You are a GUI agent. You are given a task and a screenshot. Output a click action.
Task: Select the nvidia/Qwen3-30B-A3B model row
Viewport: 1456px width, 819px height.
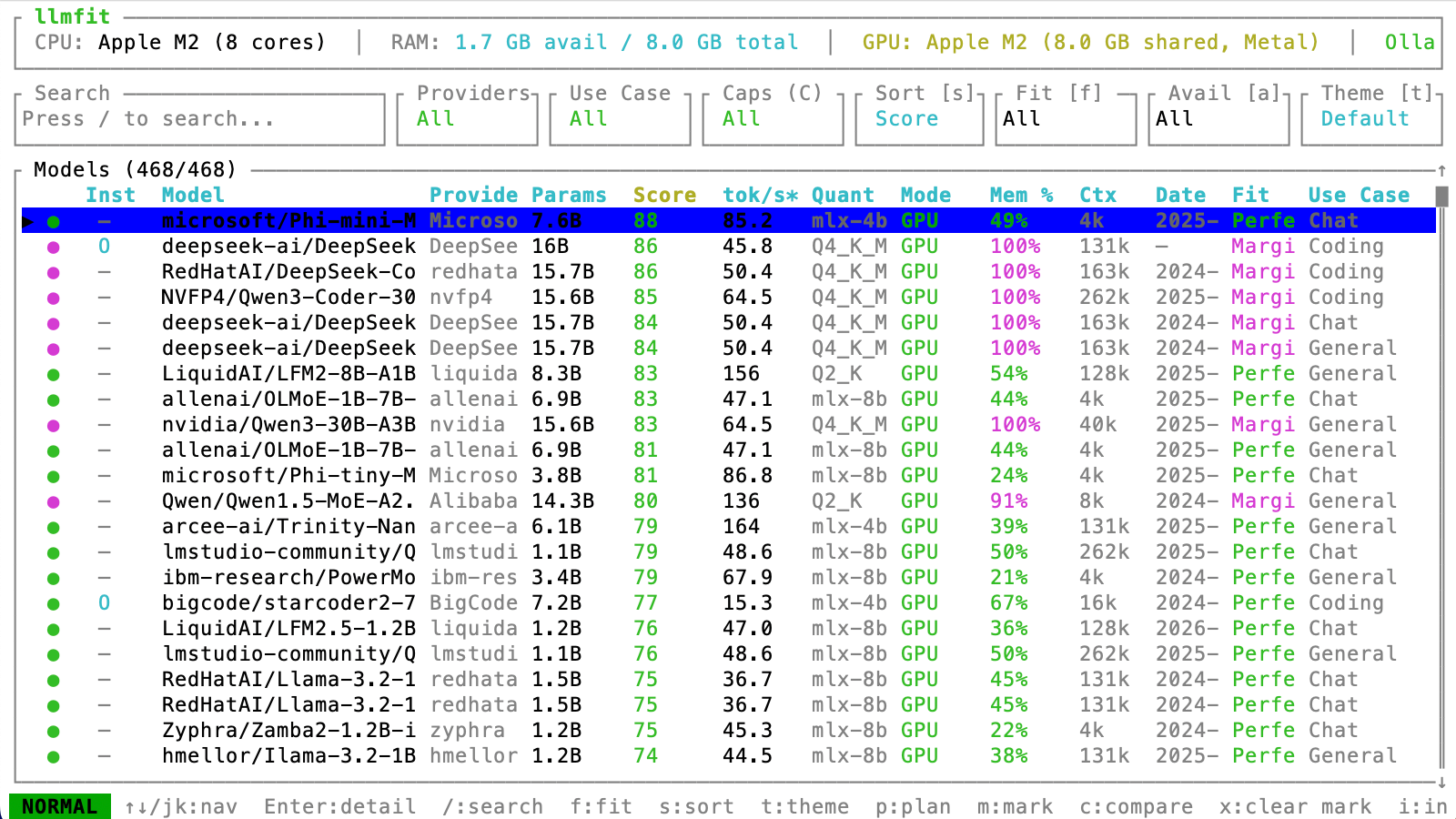click(728, 425)
